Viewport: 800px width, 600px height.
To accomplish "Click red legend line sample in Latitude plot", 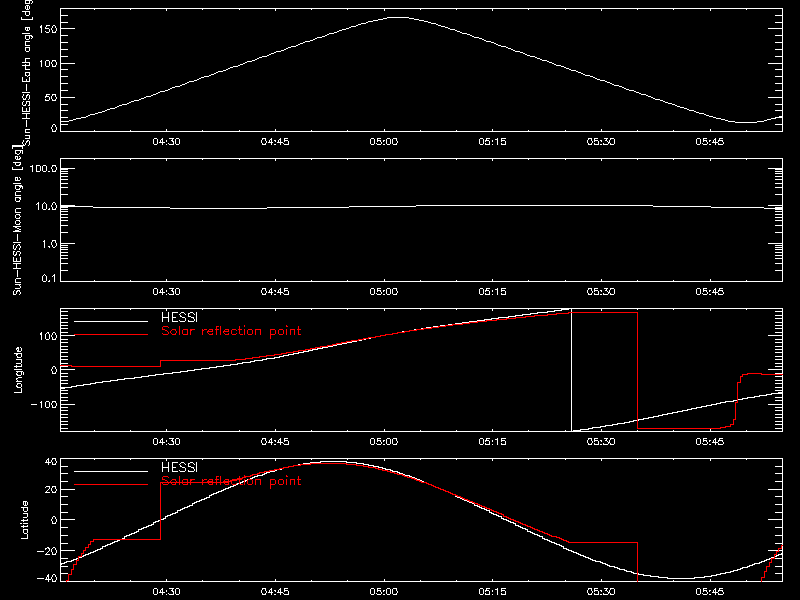I will (111, 485).
